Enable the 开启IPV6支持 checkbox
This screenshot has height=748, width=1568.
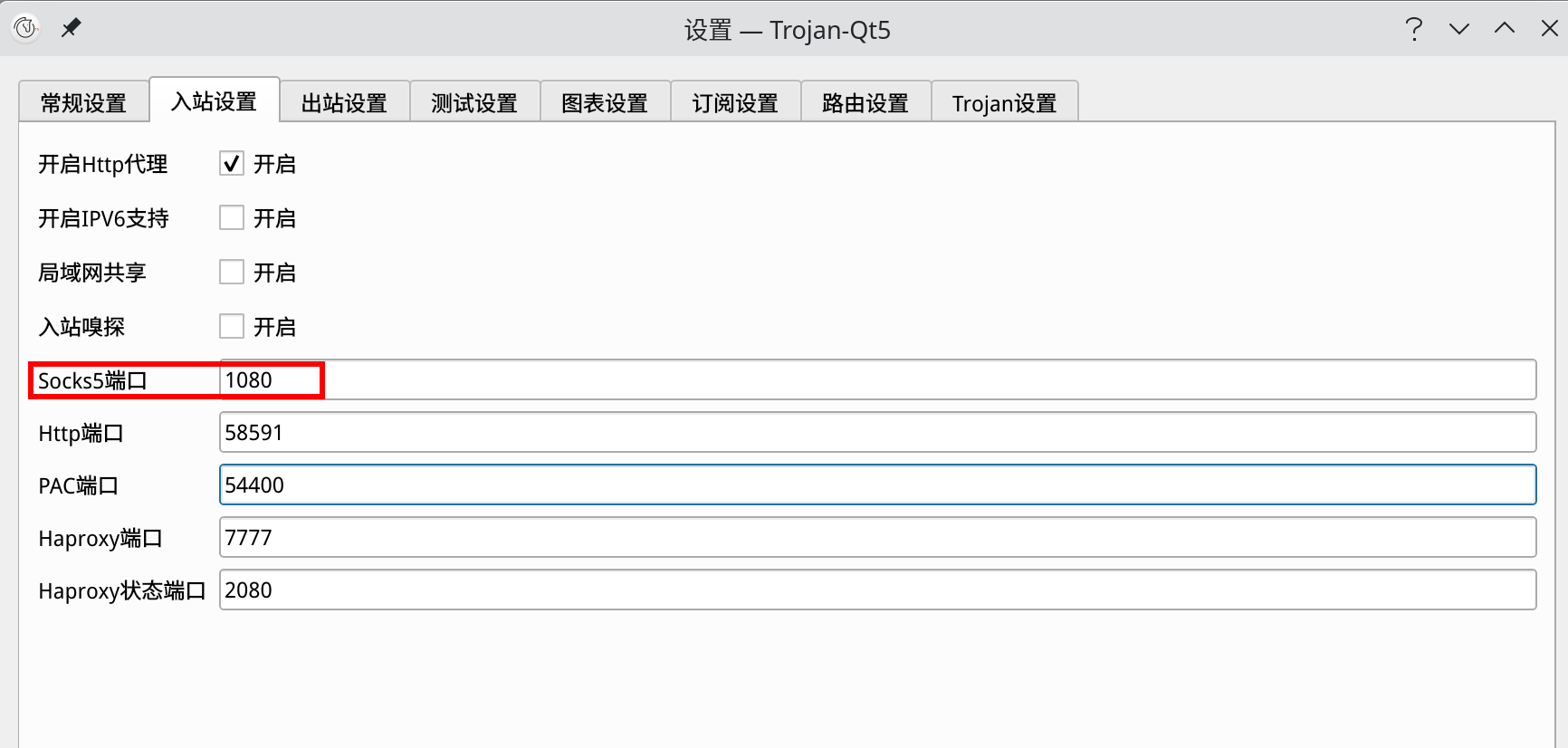pos(232,218)
